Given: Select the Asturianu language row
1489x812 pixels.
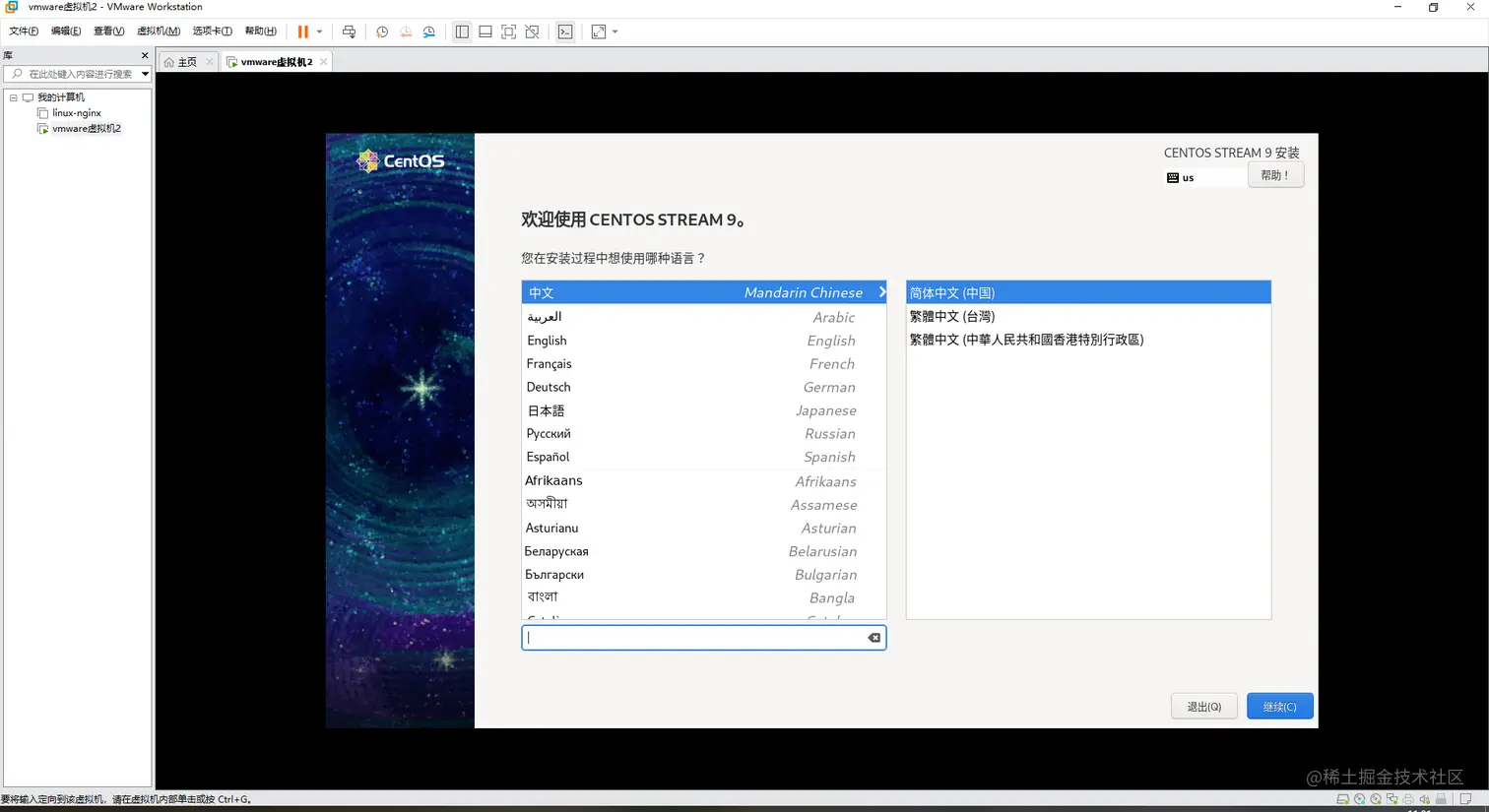Looking at the screenshot, I should coord(703,529).
